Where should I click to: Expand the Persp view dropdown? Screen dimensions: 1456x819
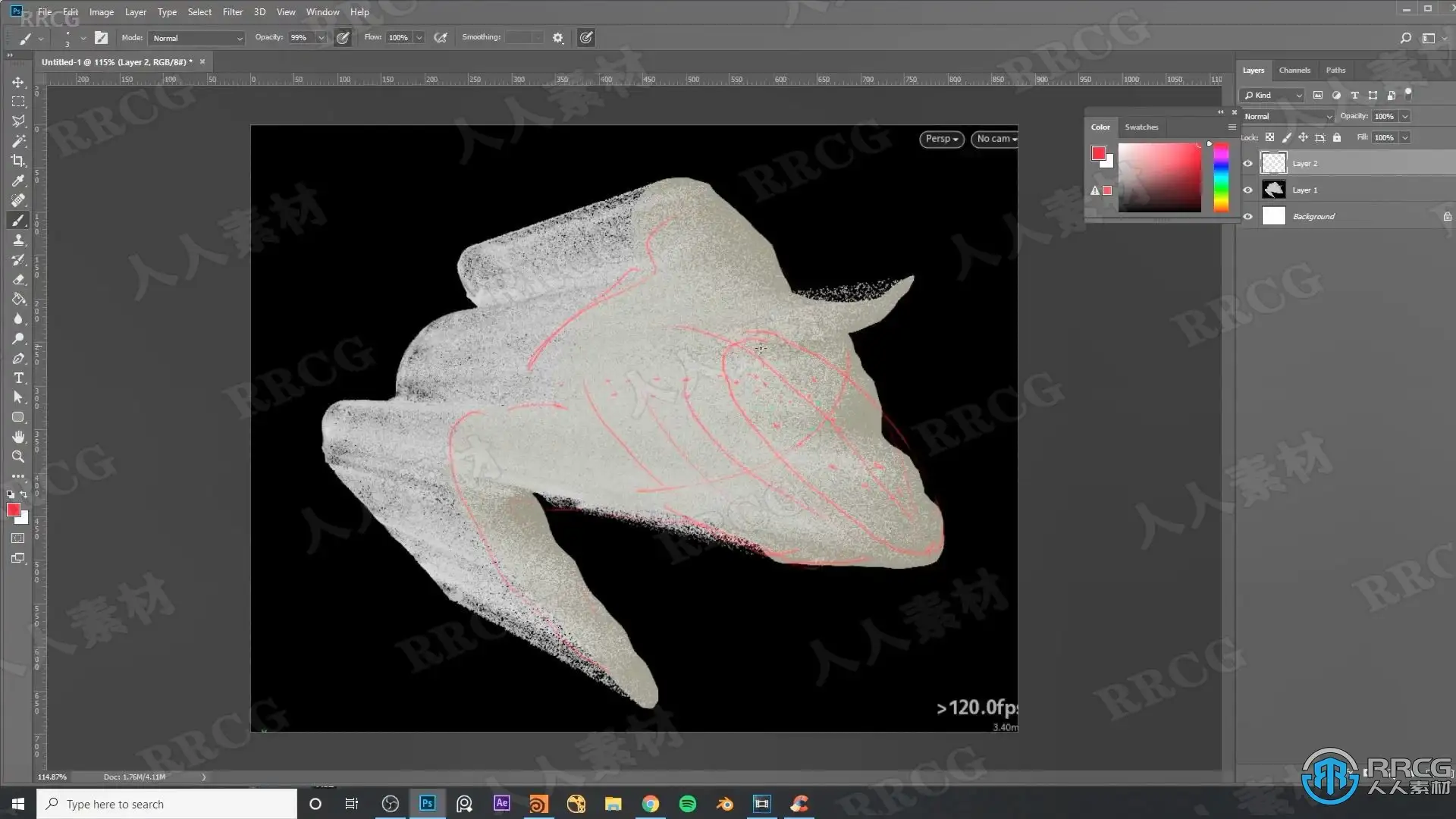click(x=941, y=139)
